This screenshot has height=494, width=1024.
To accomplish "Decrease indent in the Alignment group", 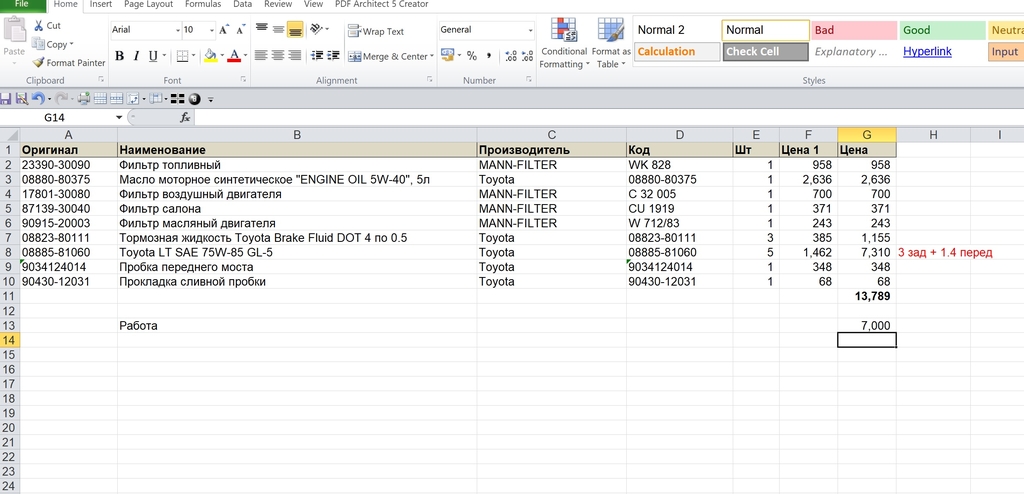I will click(x=317, y=56).
